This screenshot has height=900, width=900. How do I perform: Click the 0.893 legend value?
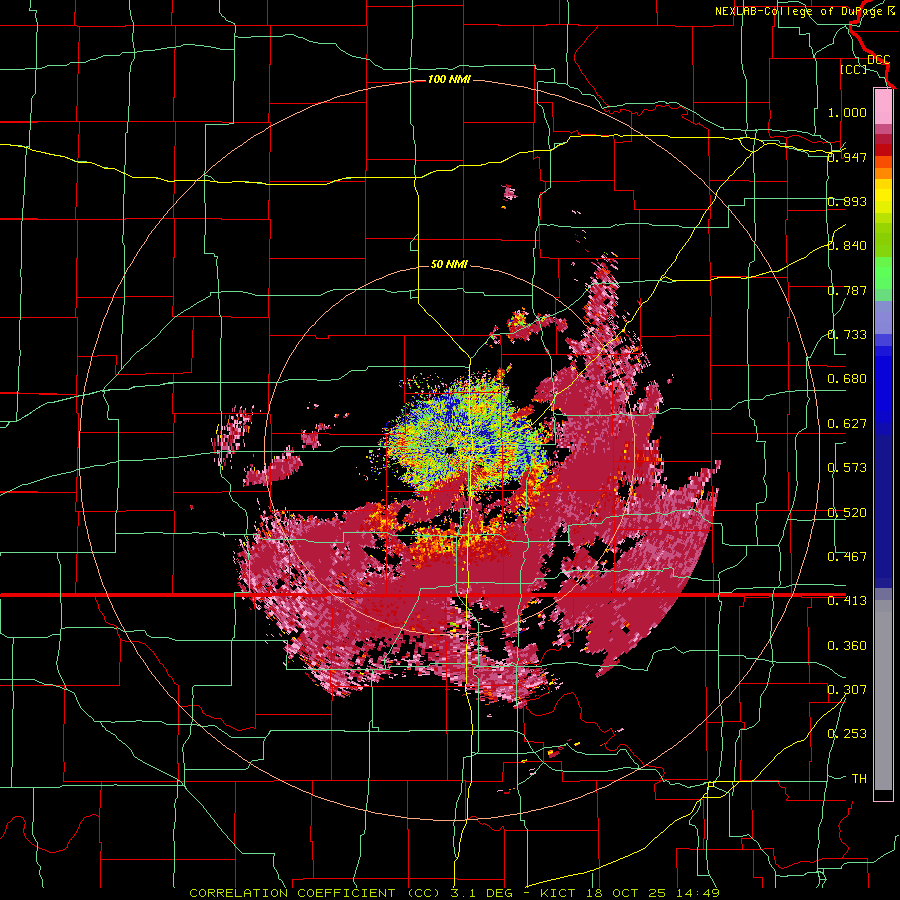pos(847,201)
